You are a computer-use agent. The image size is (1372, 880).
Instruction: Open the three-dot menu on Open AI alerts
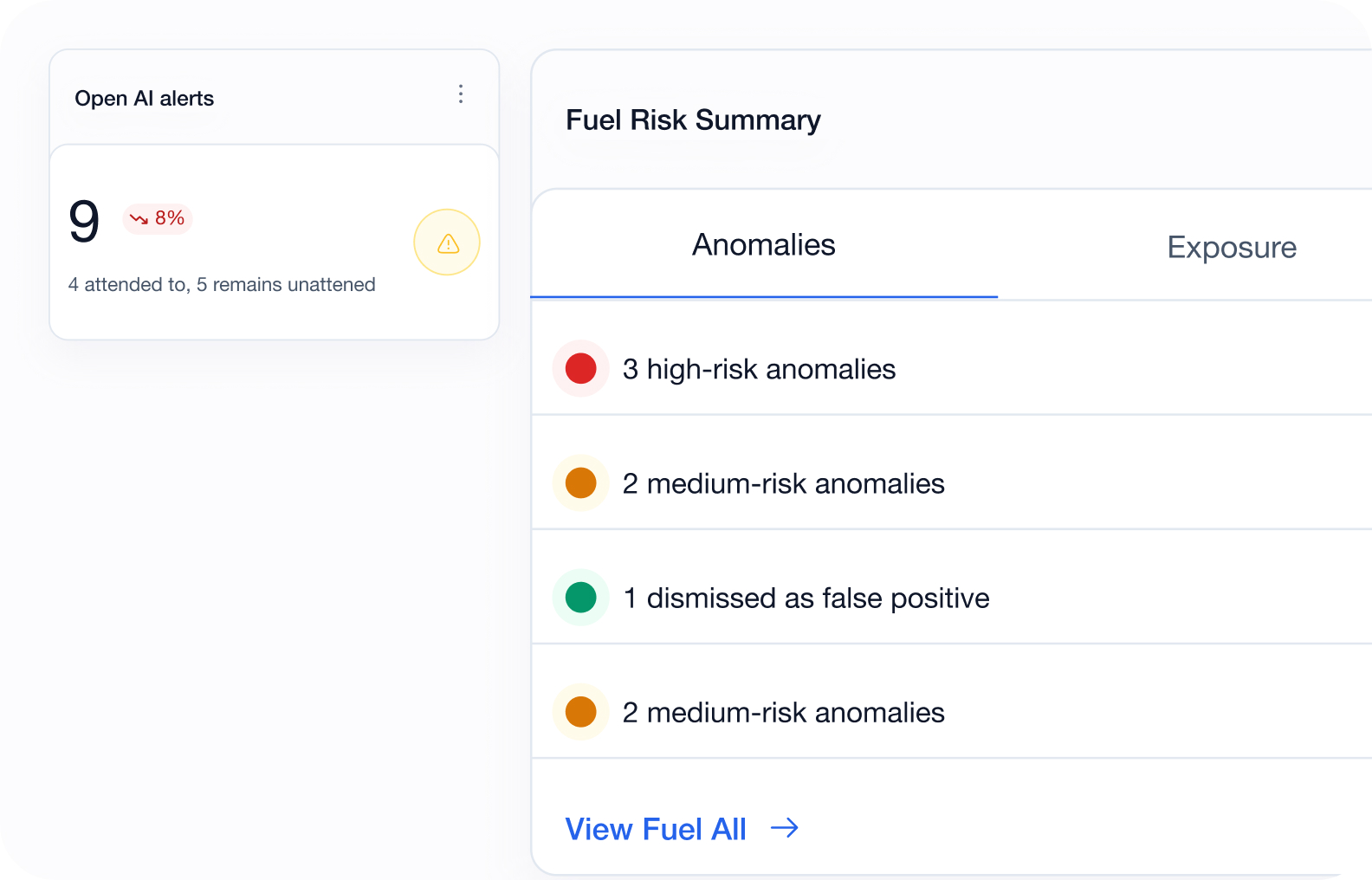click(x=461, y=94)
